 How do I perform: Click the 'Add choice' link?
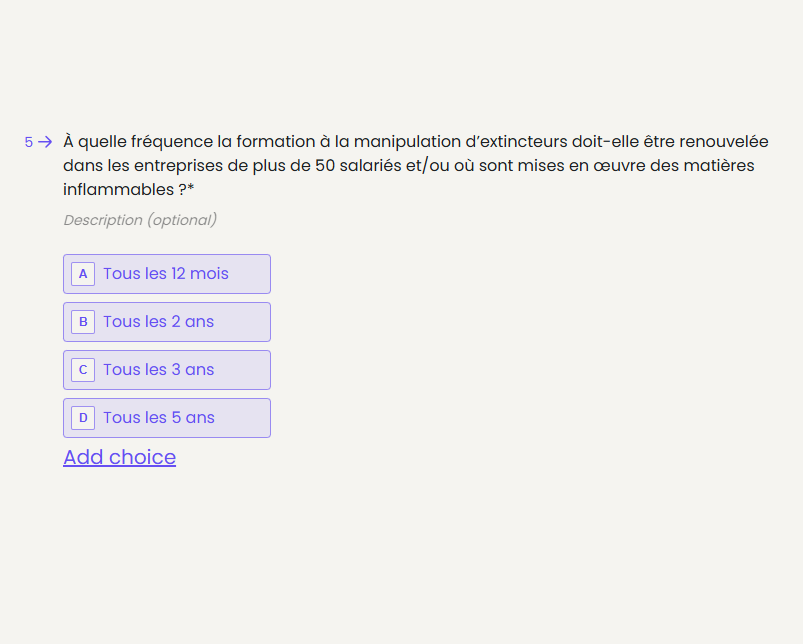[x=119, y=457]
